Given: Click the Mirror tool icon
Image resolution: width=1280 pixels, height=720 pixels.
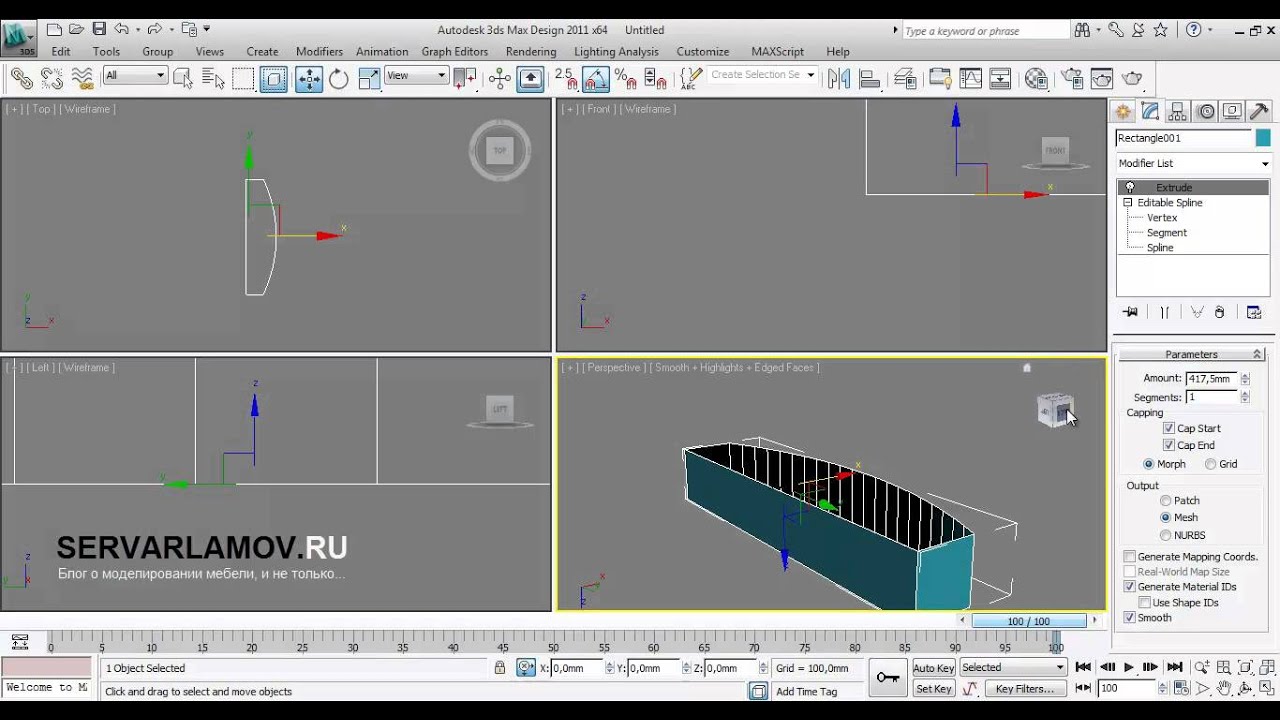Looking at the screenshot, I should click(839, 78).
